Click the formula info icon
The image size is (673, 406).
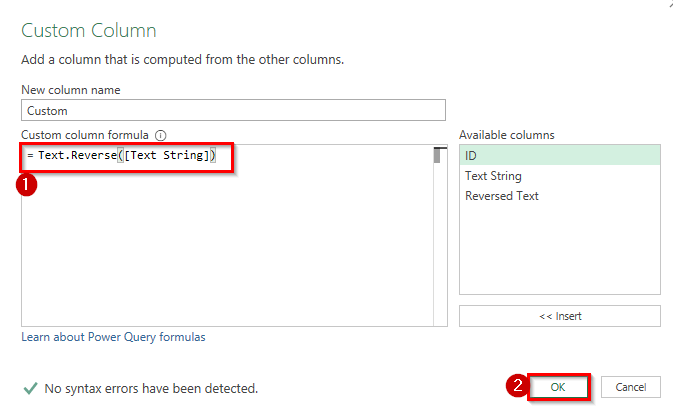point(161,136)
